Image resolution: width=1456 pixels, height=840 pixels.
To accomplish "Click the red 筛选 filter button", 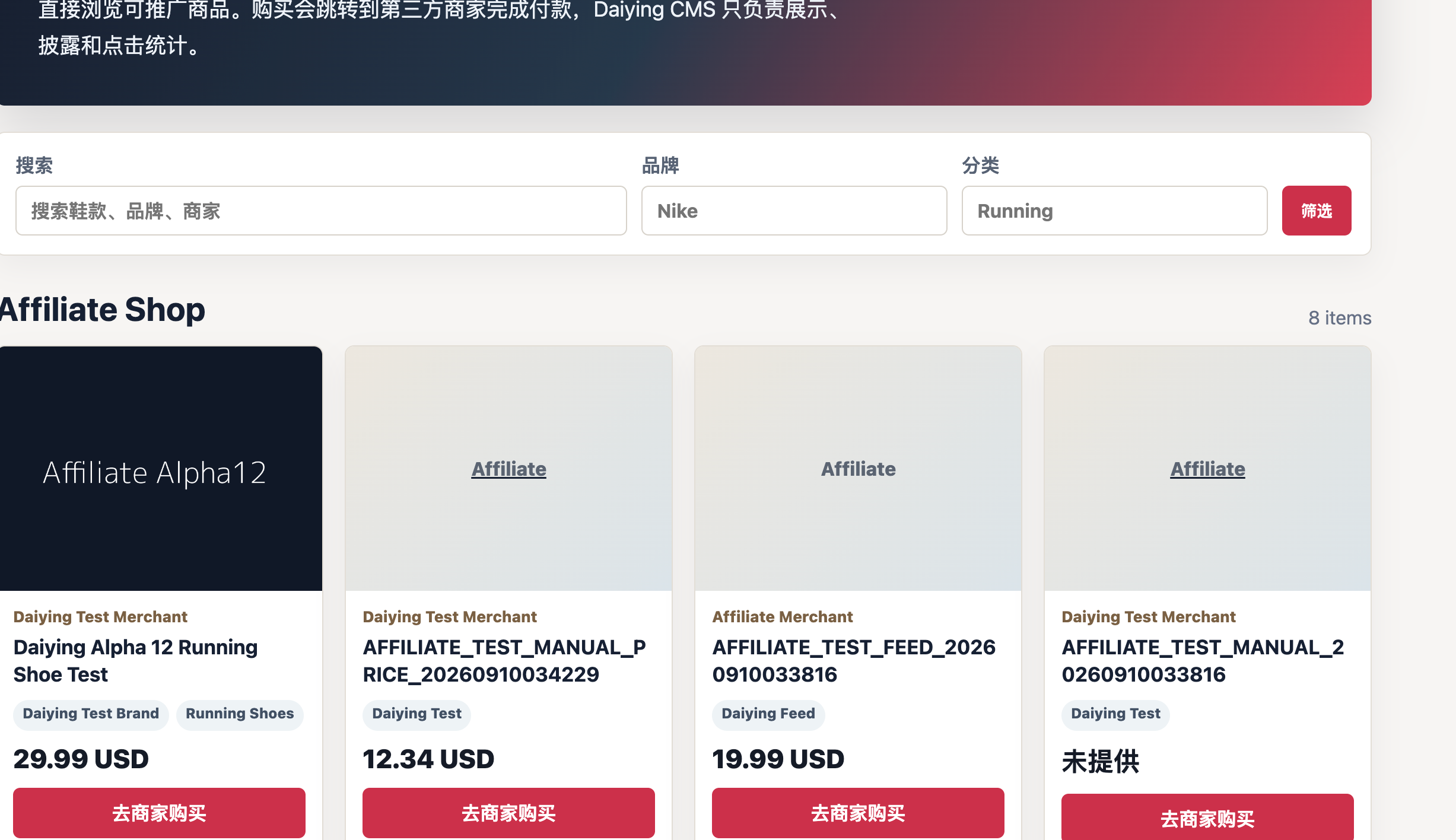I will tap(1317, 211).
